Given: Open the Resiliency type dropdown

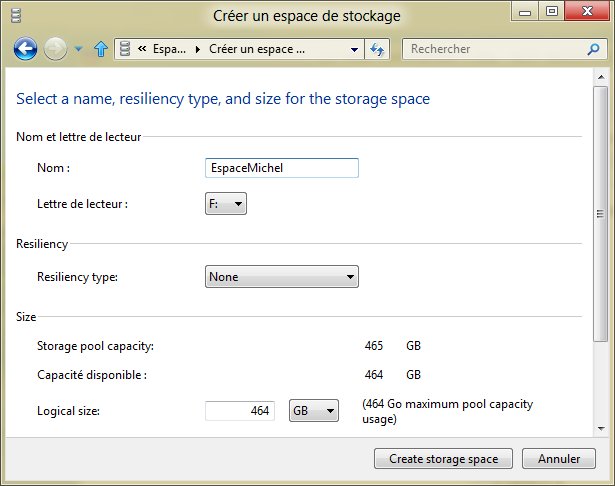Looking at the screenshot, I should pos(281,277).
